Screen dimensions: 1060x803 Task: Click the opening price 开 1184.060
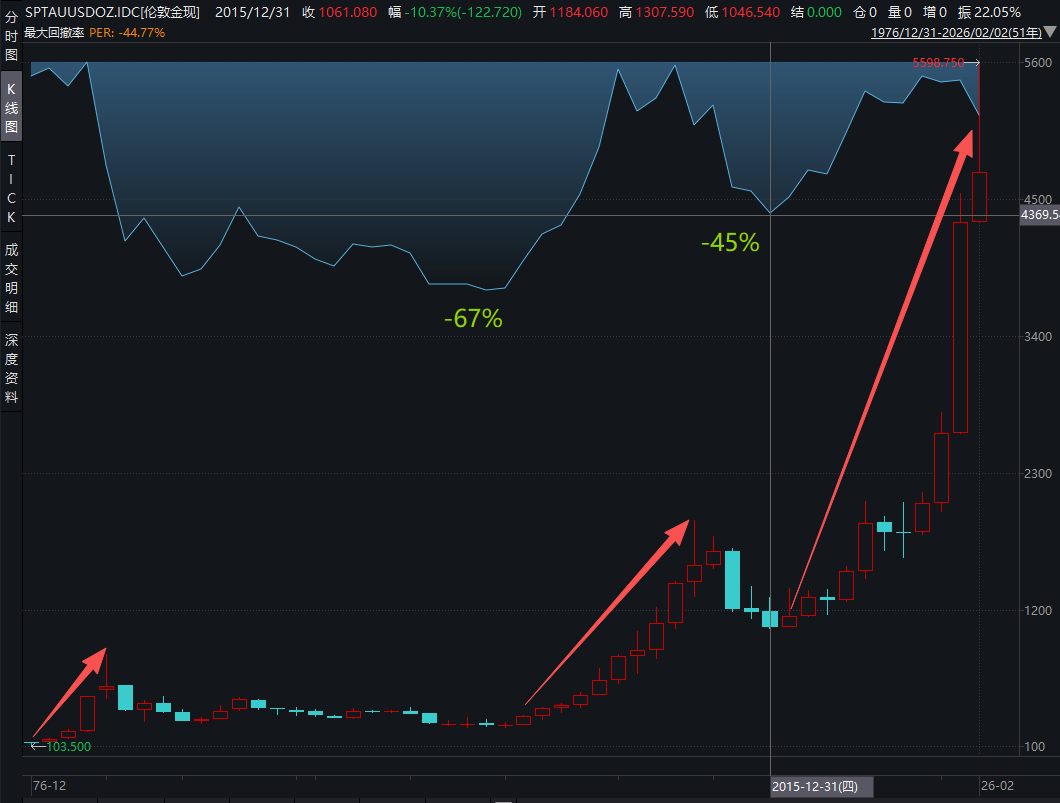pyautogui.click(x=570, y=12)
